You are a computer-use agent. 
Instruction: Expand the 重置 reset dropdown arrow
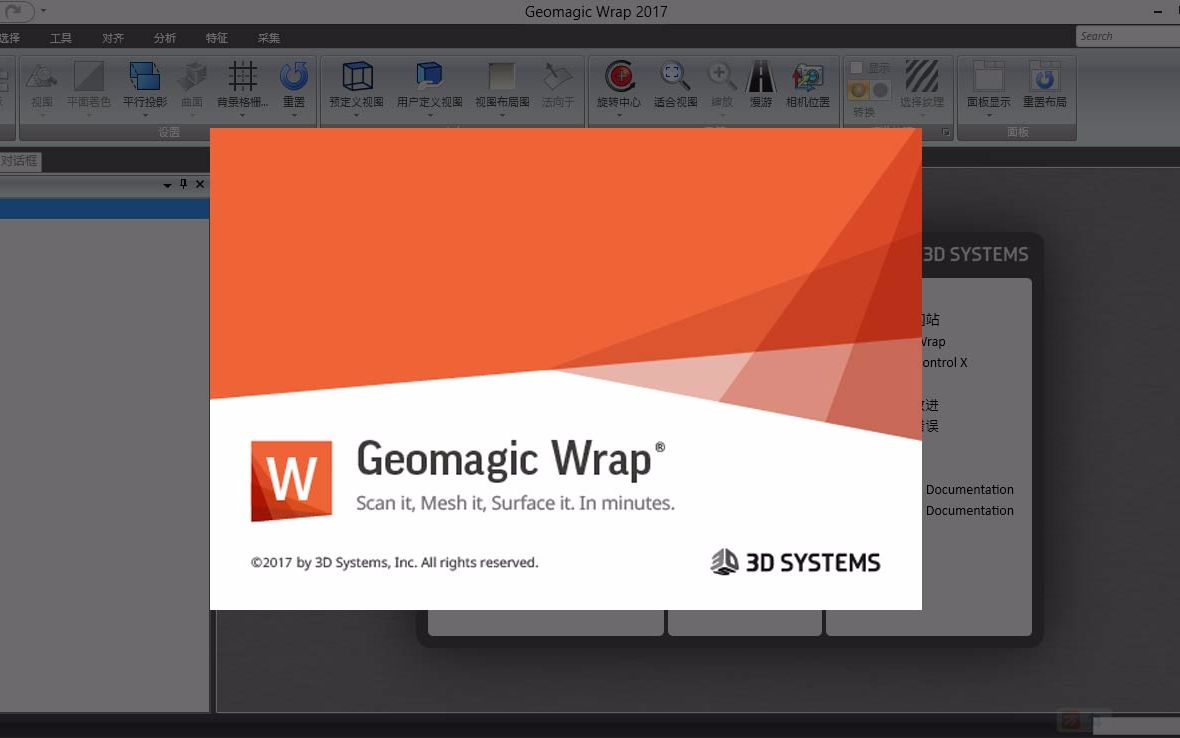(293, 115)
